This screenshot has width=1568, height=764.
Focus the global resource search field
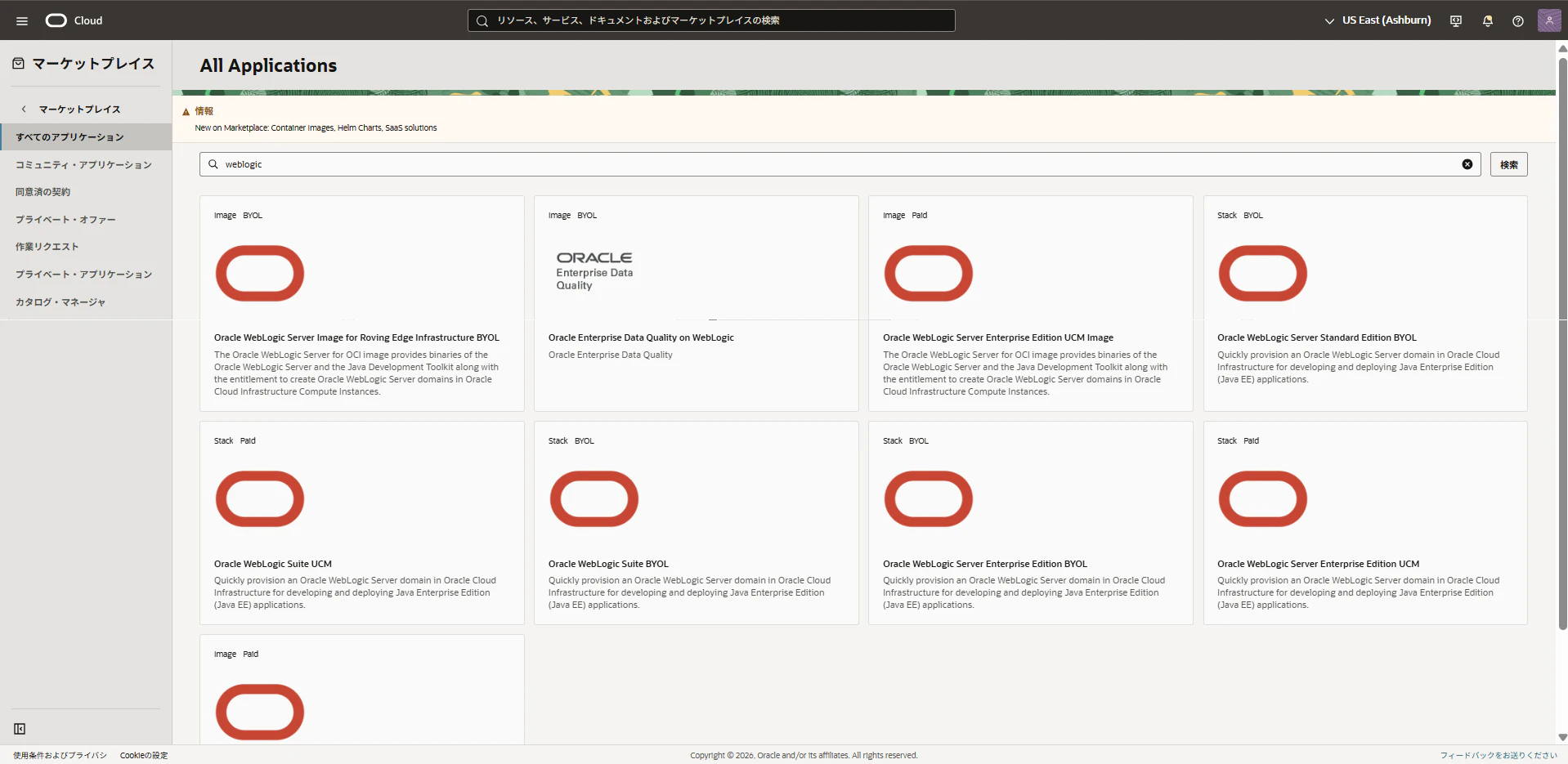(711, 20)
